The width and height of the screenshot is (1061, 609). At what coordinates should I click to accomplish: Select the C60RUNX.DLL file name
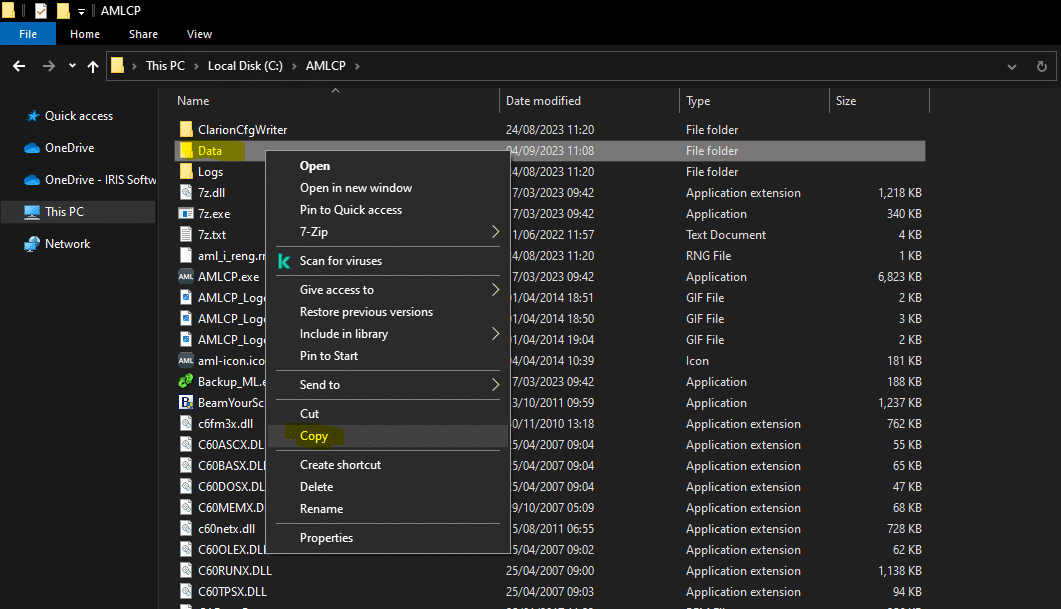tap(235, 570)
